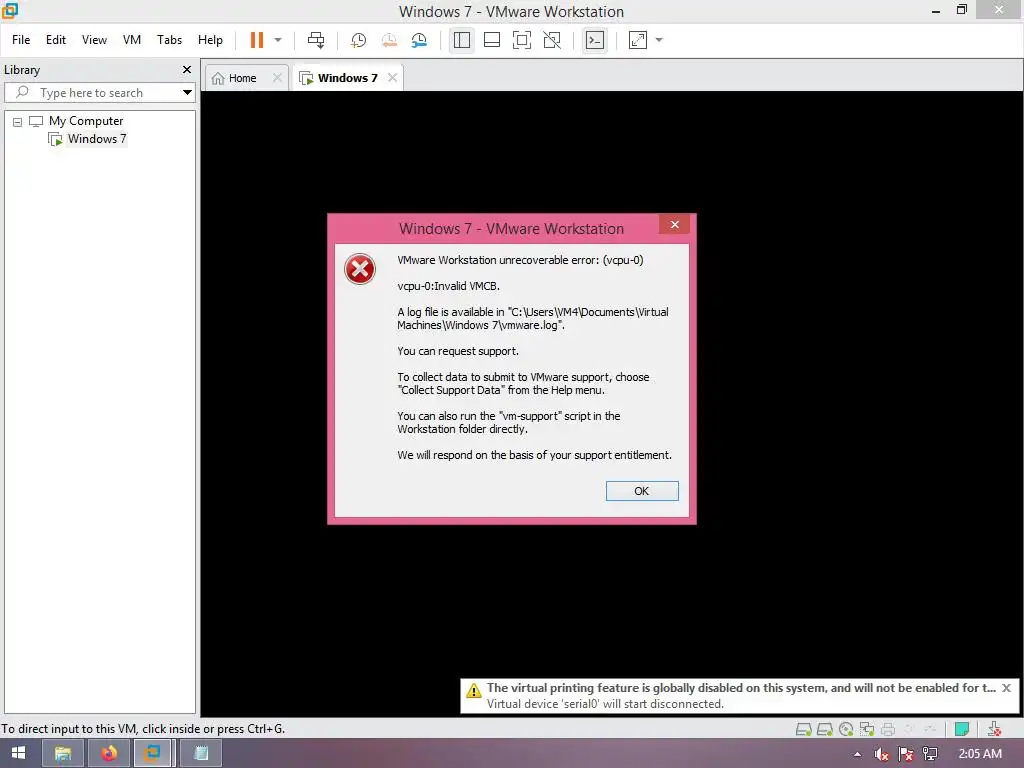The image size is (1024, 768).
Task: Click the Unity mode toolbar icon
Action: [x=552, y=40]
